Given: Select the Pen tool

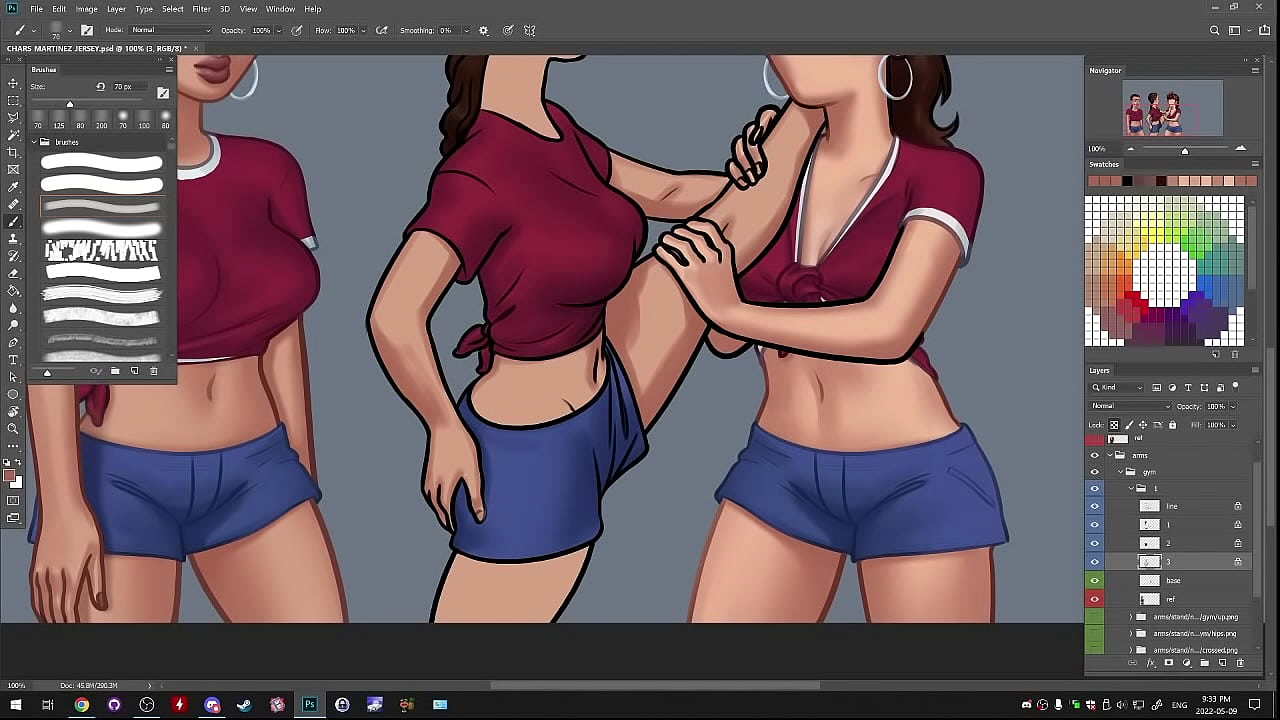Looking at the screenshot, I should (x=14, y=342).
